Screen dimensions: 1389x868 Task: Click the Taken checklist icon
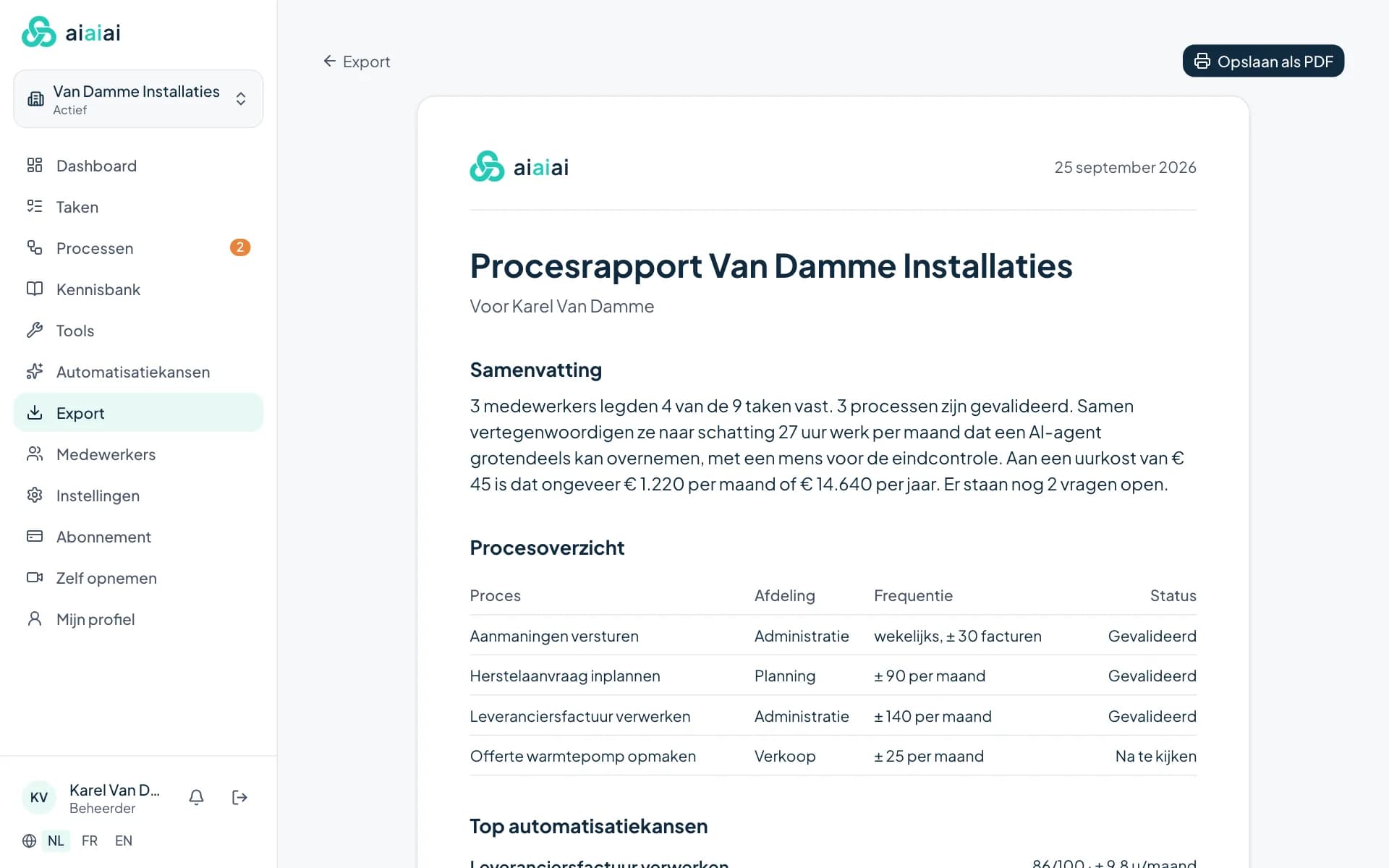pos(35,207)
